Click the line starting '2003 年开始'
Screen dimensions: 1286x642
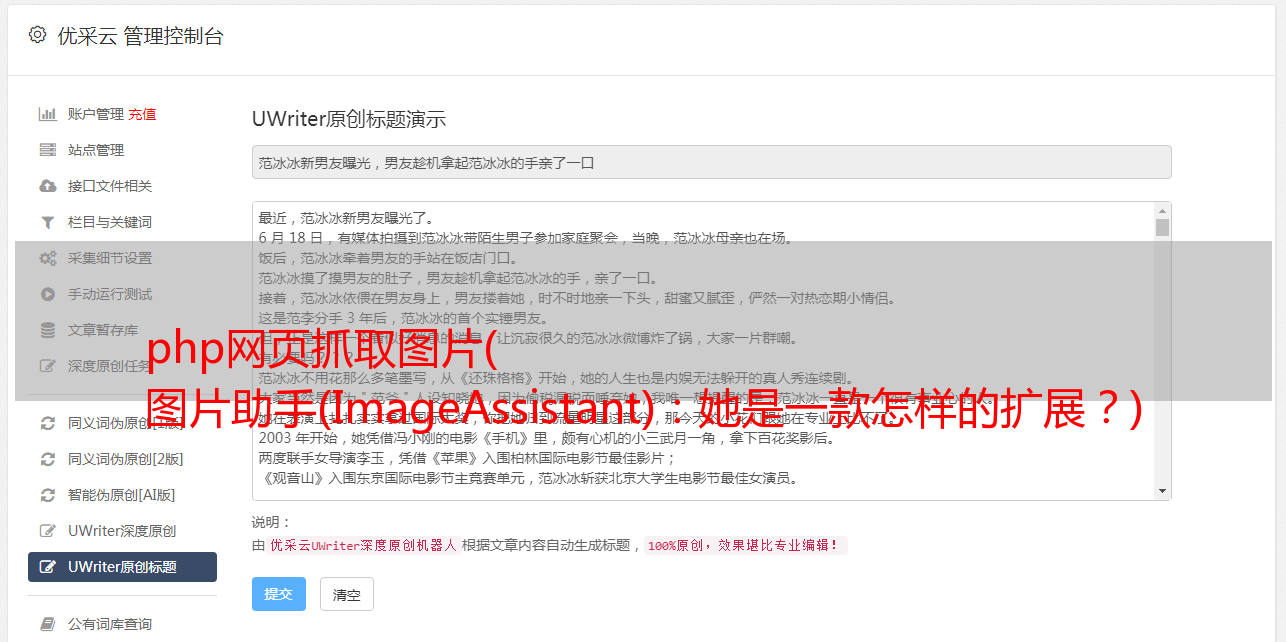[546, 438]
